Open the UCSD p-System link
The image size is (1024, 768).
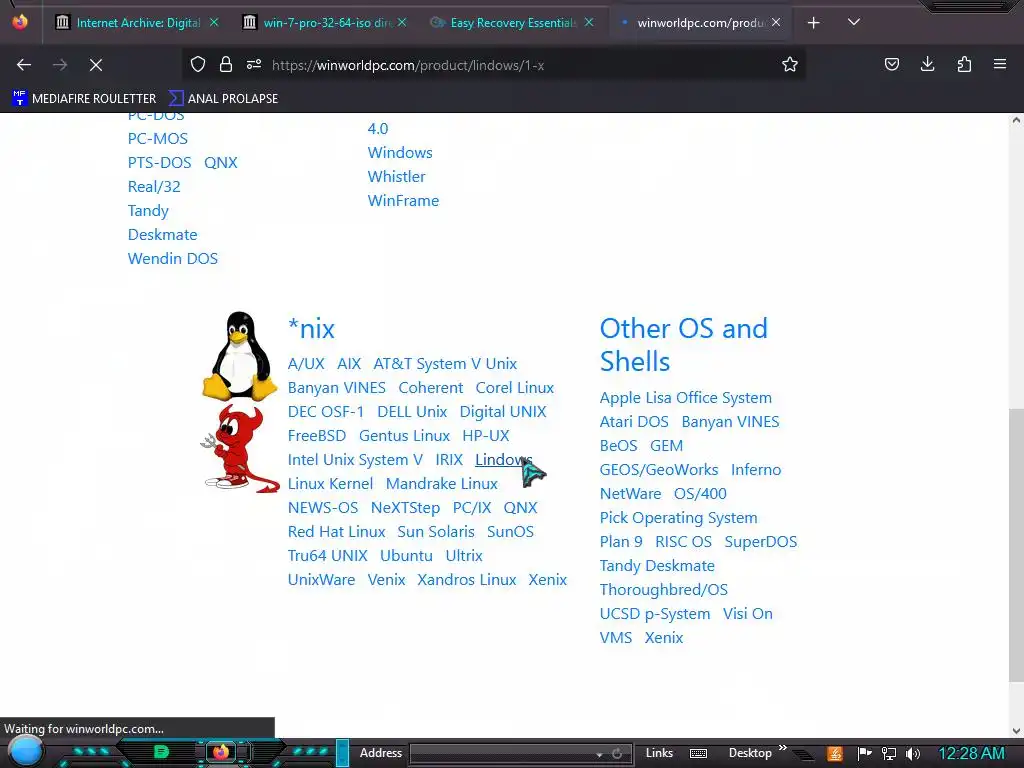click(x=654, y=614)
